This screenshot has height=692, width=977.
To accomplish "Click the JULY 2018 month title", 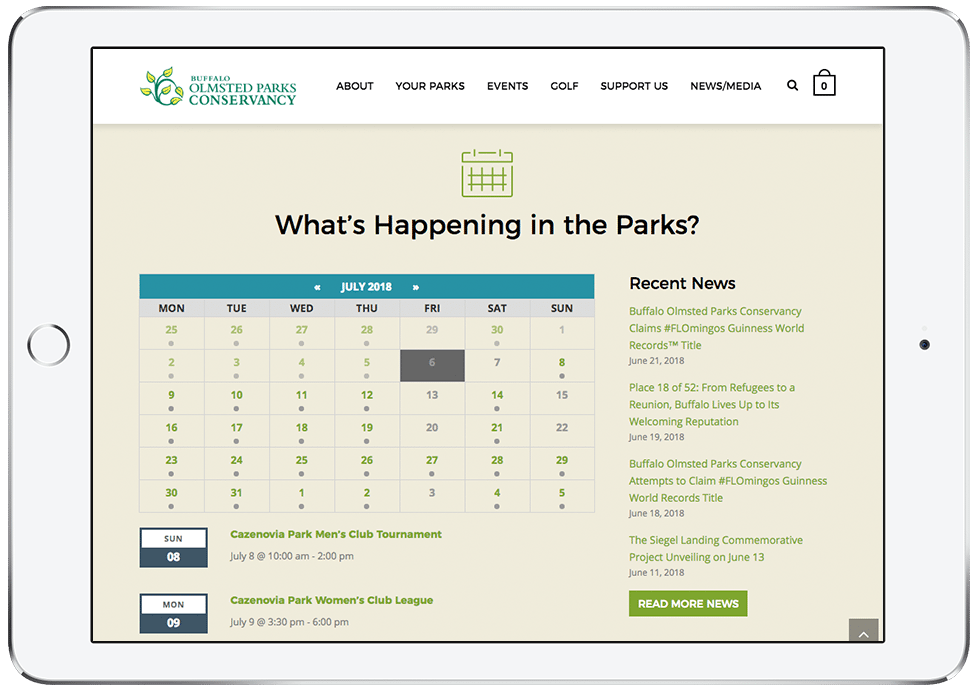I will click(x=366, y=287).
